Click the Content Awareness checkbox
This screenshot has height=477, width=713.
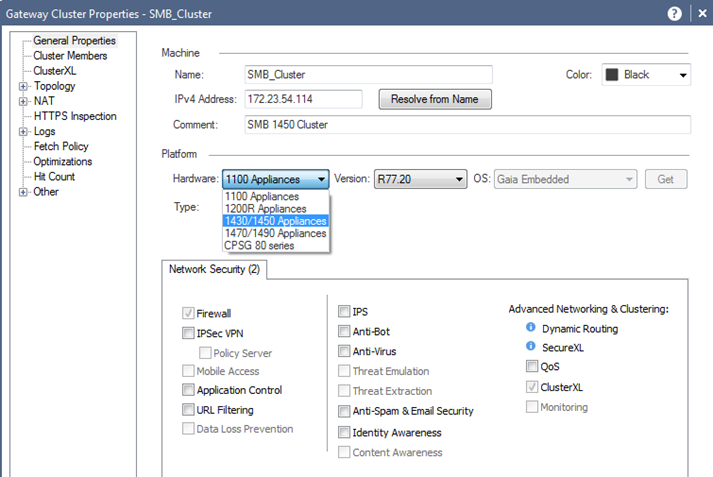click(344, 452)
